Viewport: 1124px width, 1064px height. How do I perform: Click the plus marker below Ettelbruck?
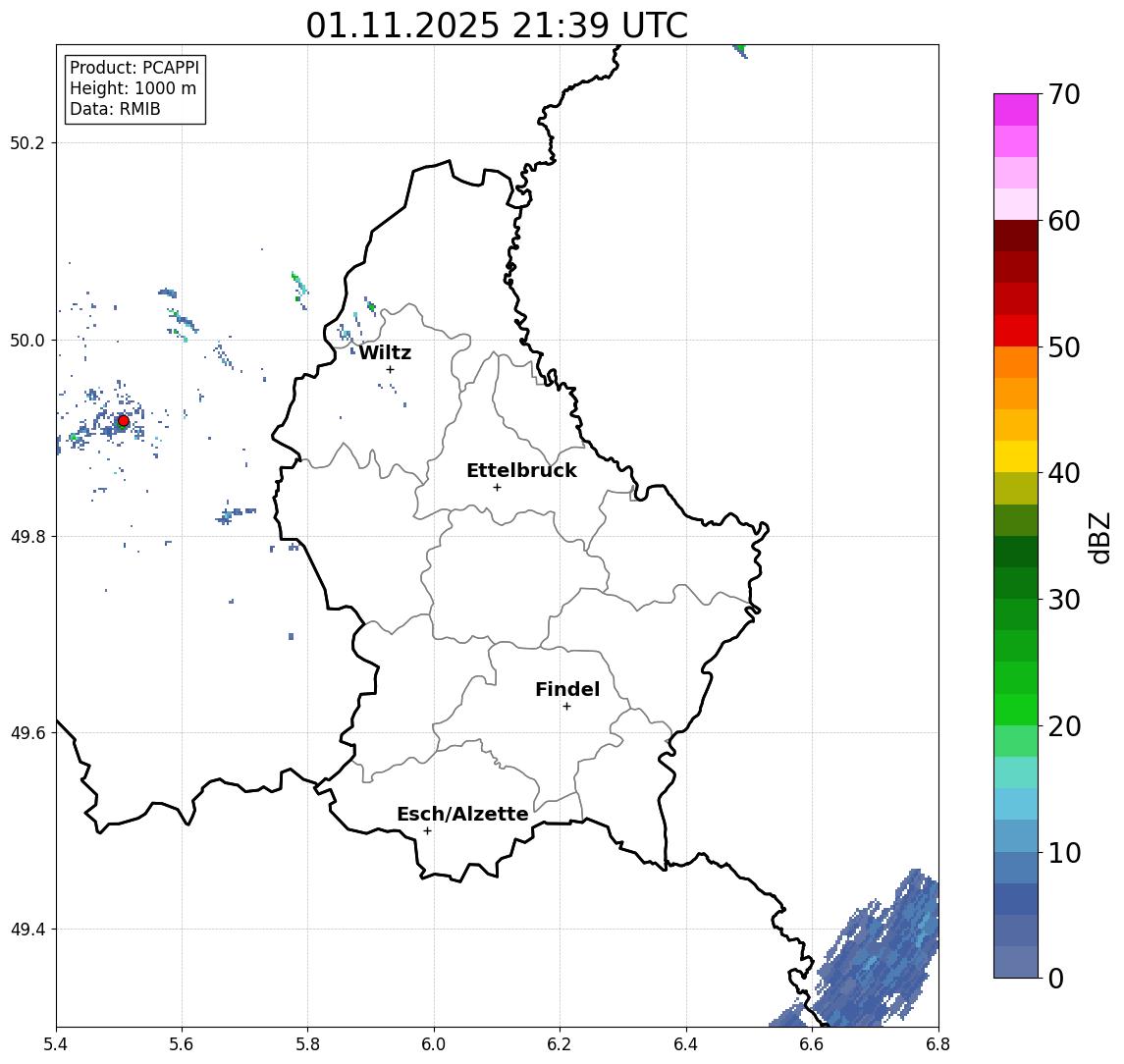pos(497,488)
